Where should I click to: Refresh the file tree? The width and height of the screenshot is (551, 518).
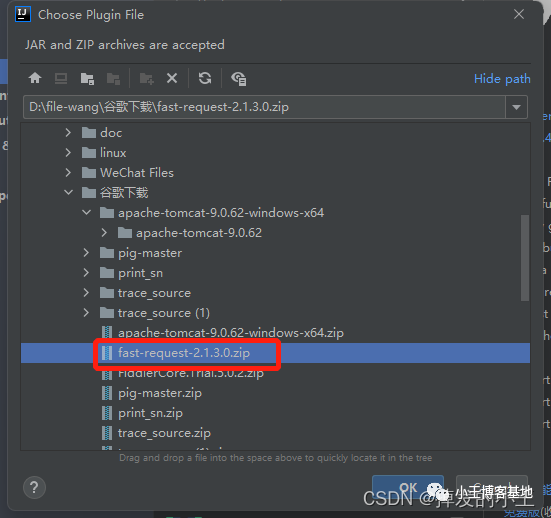[205, 78]
